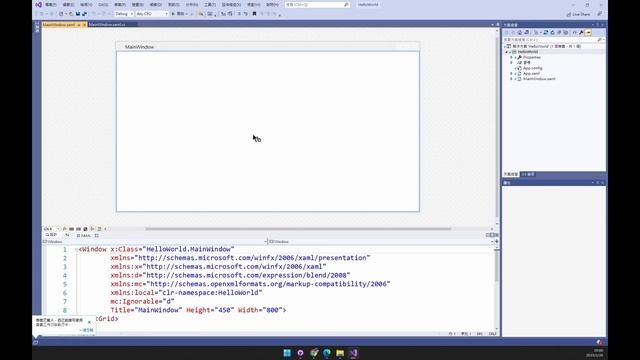640x360 pixels.
Task: Click the MainWindow title bar in designer
Action: [267, 47]
